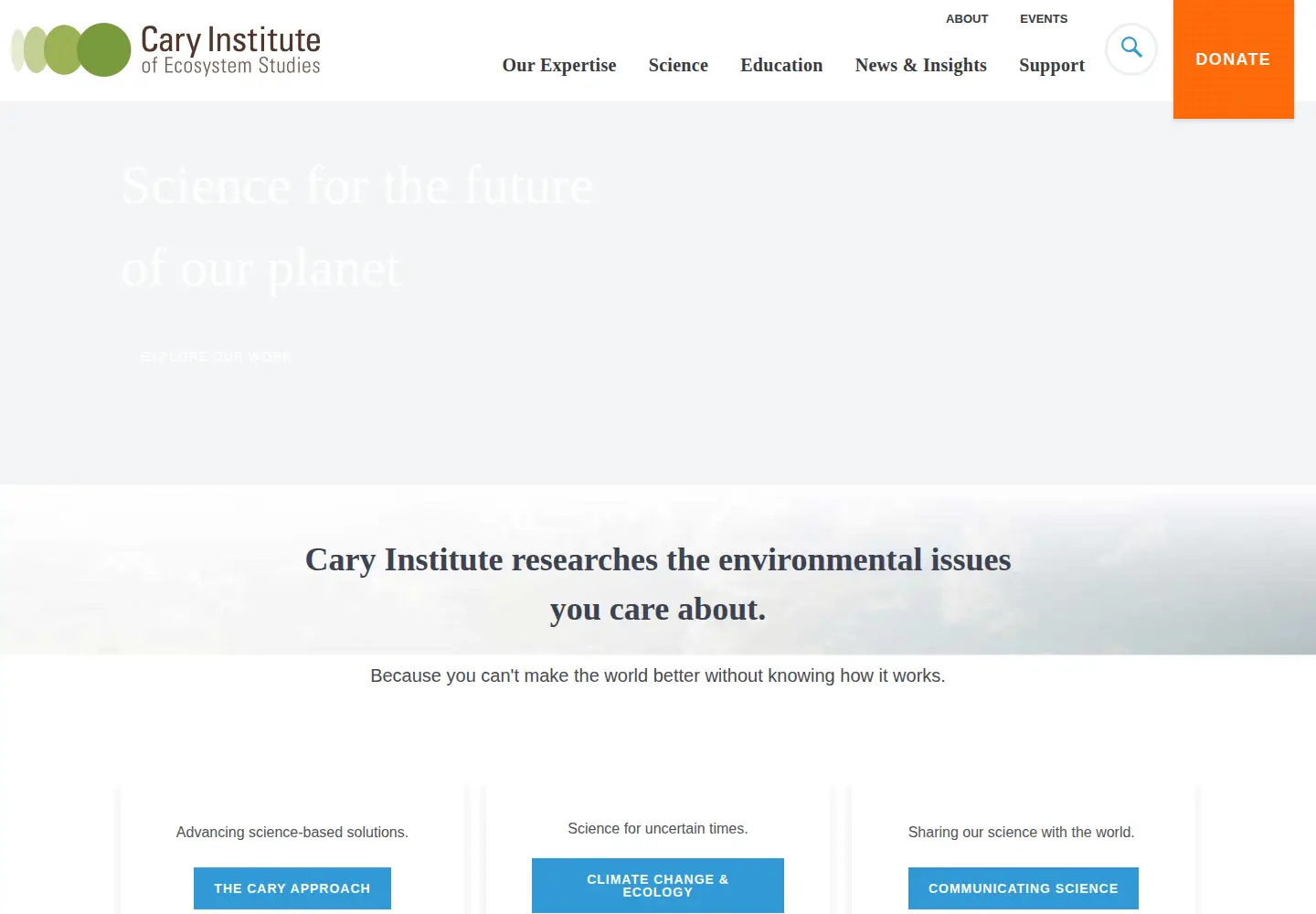Image resolution: width=1316 pixels, height=914 pixels.
Task: Open the Science menu
Action: (678, 65)
